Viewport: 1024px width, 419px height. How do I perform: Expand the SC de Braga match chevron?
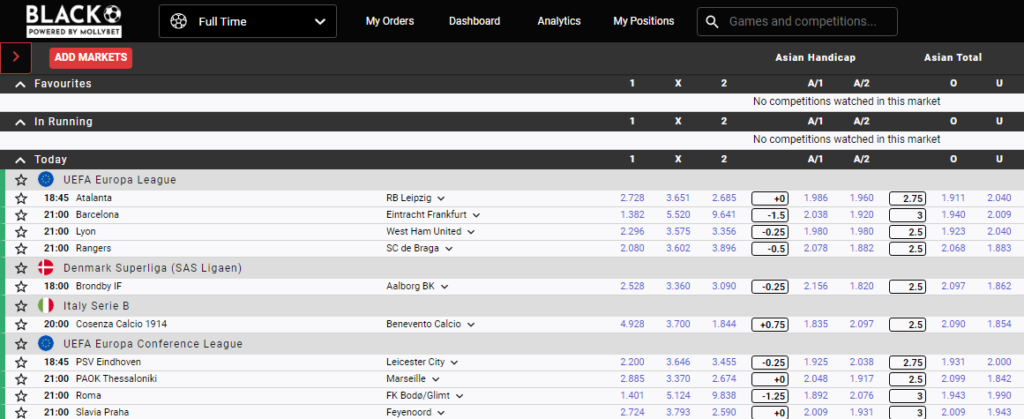(x=449, y=249)
